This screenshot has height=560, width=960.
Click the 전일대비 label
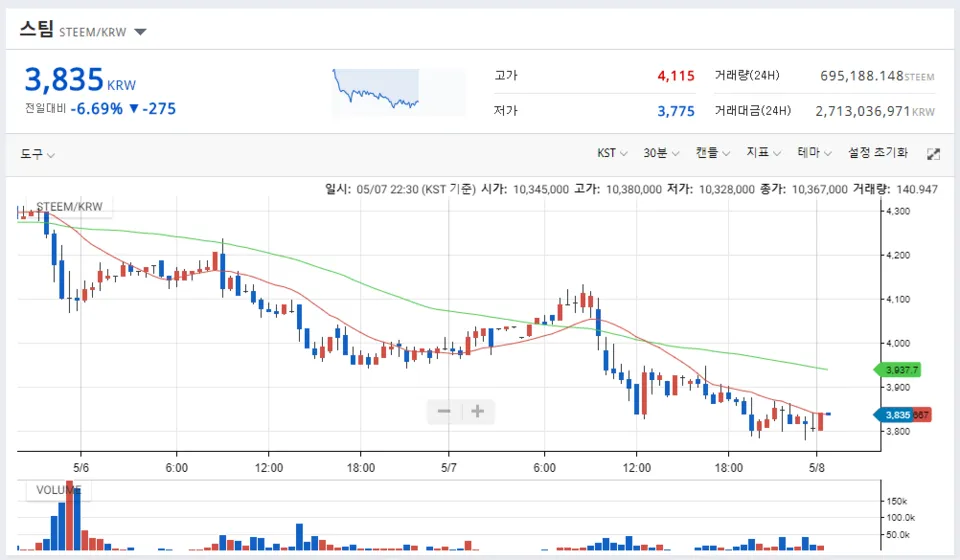(45, 108)
